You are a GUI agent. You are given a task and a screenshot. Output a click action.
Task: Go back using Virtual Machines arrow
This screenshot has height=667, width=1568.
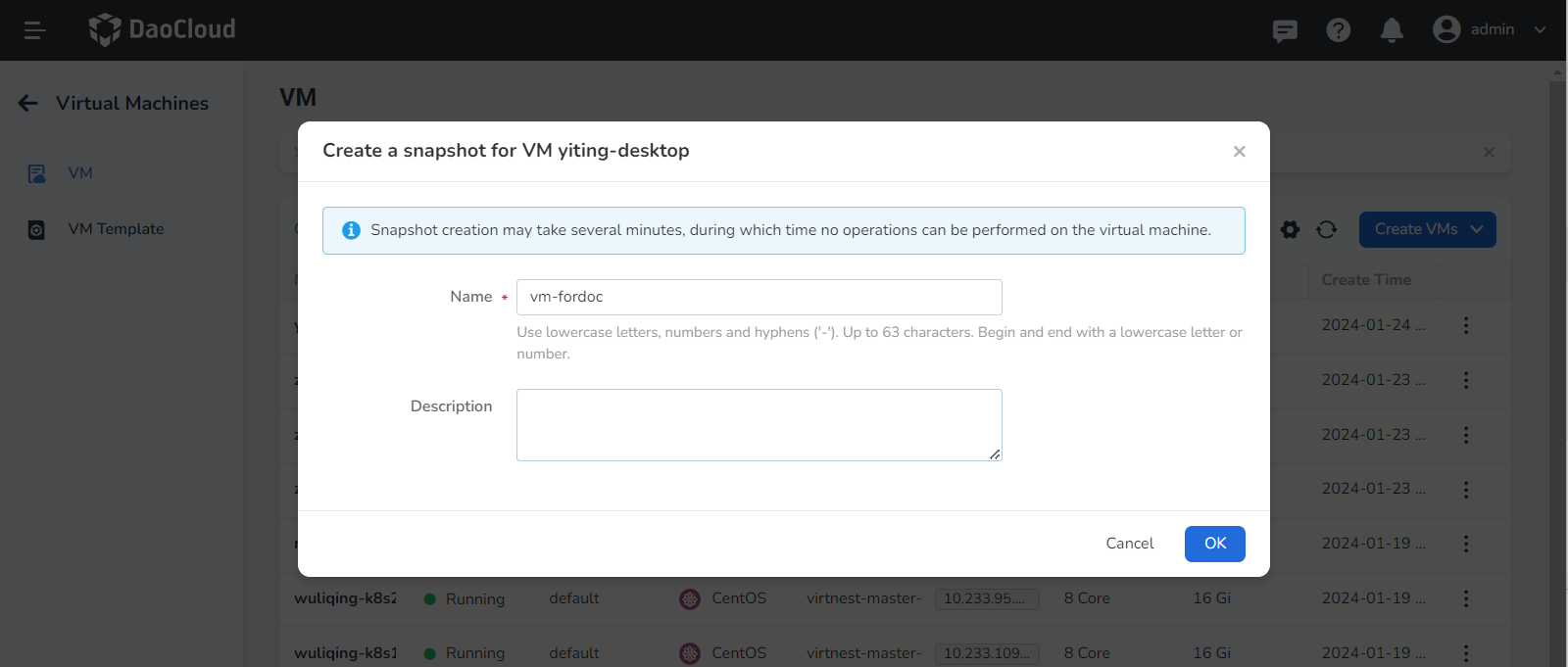coord(28,104)
